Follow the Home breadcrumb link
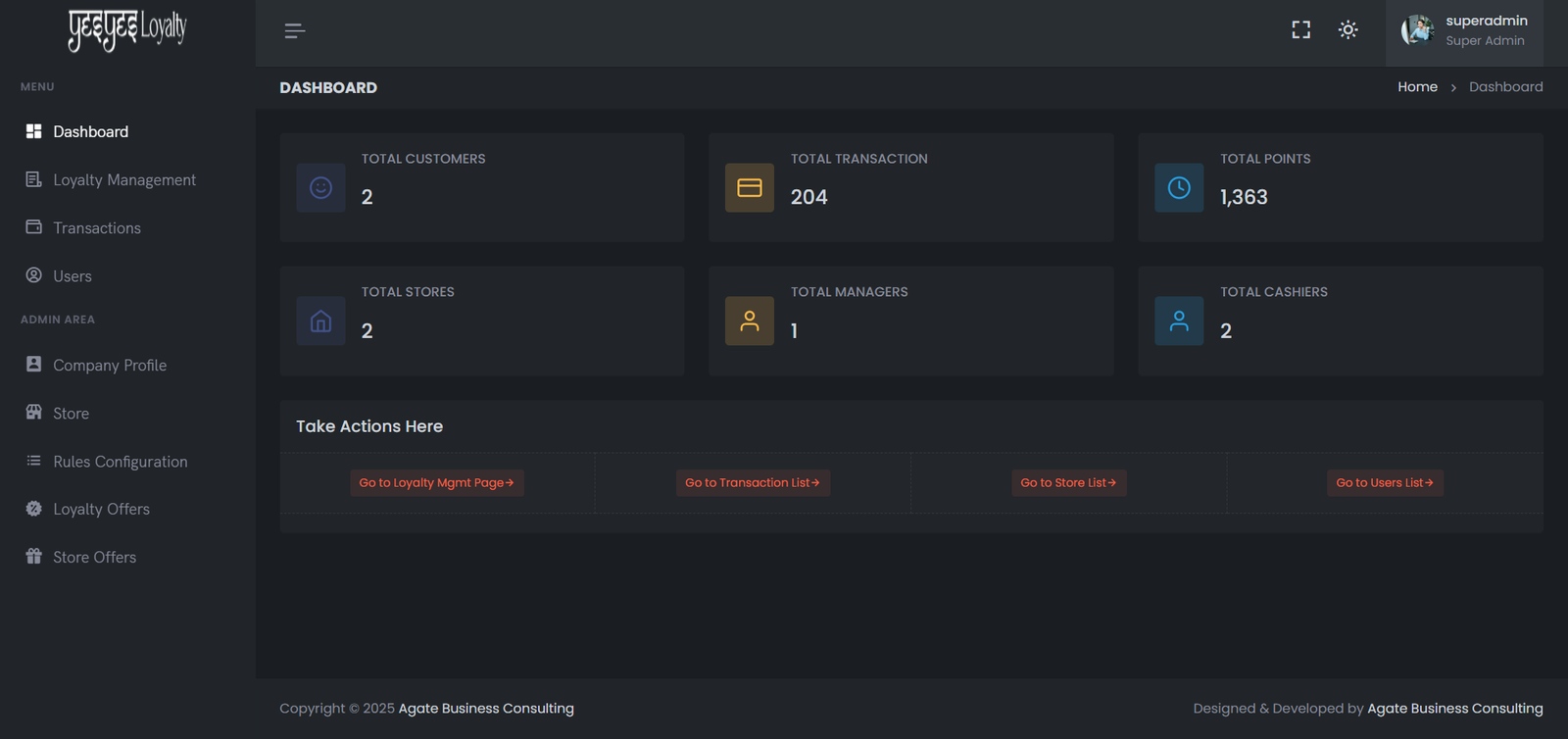This screenshot has width=1568, height=739. click(1417, 87)
